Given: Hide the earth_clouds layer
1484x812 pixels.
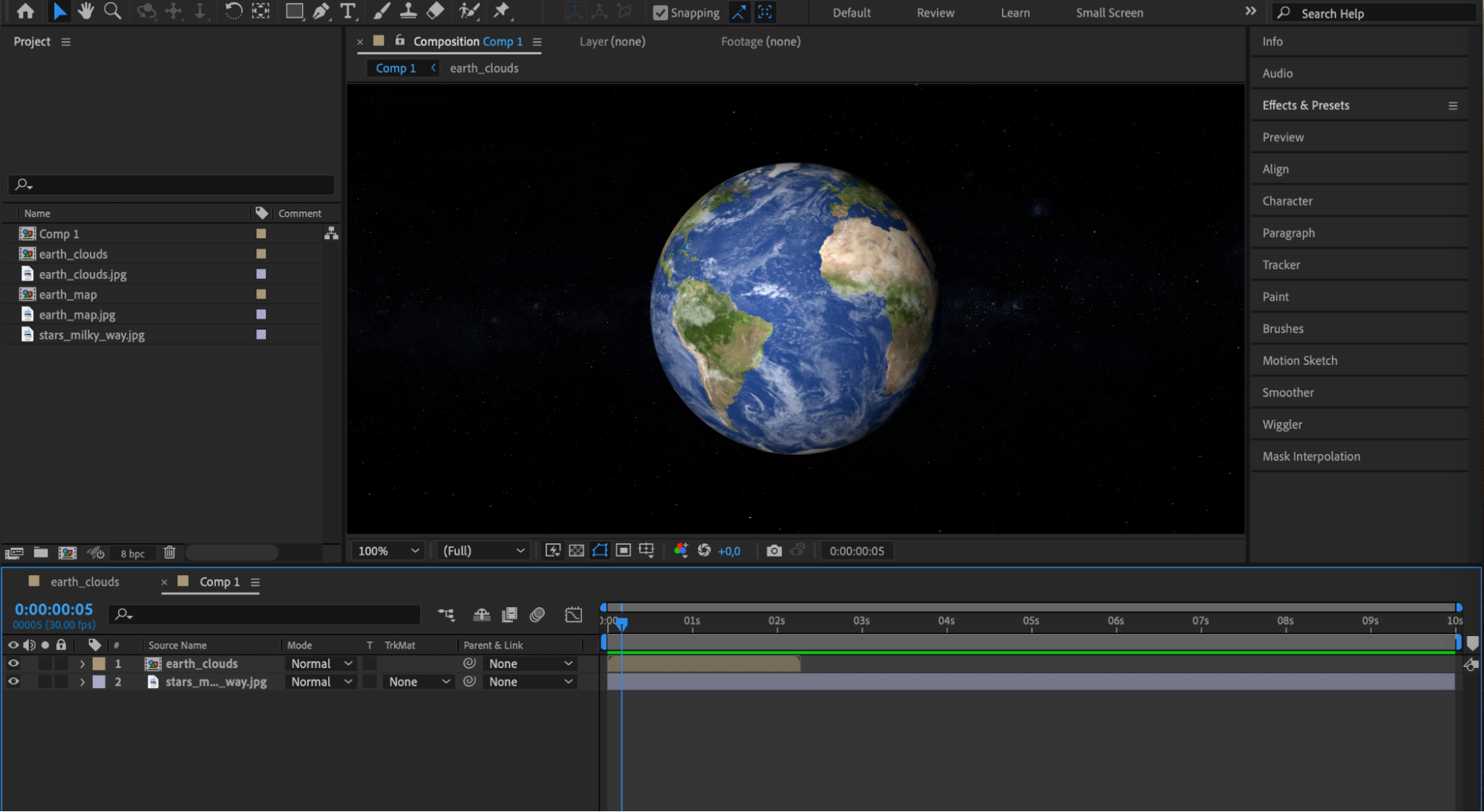Looking at the screenshot, I should click(x=13, y=664).
